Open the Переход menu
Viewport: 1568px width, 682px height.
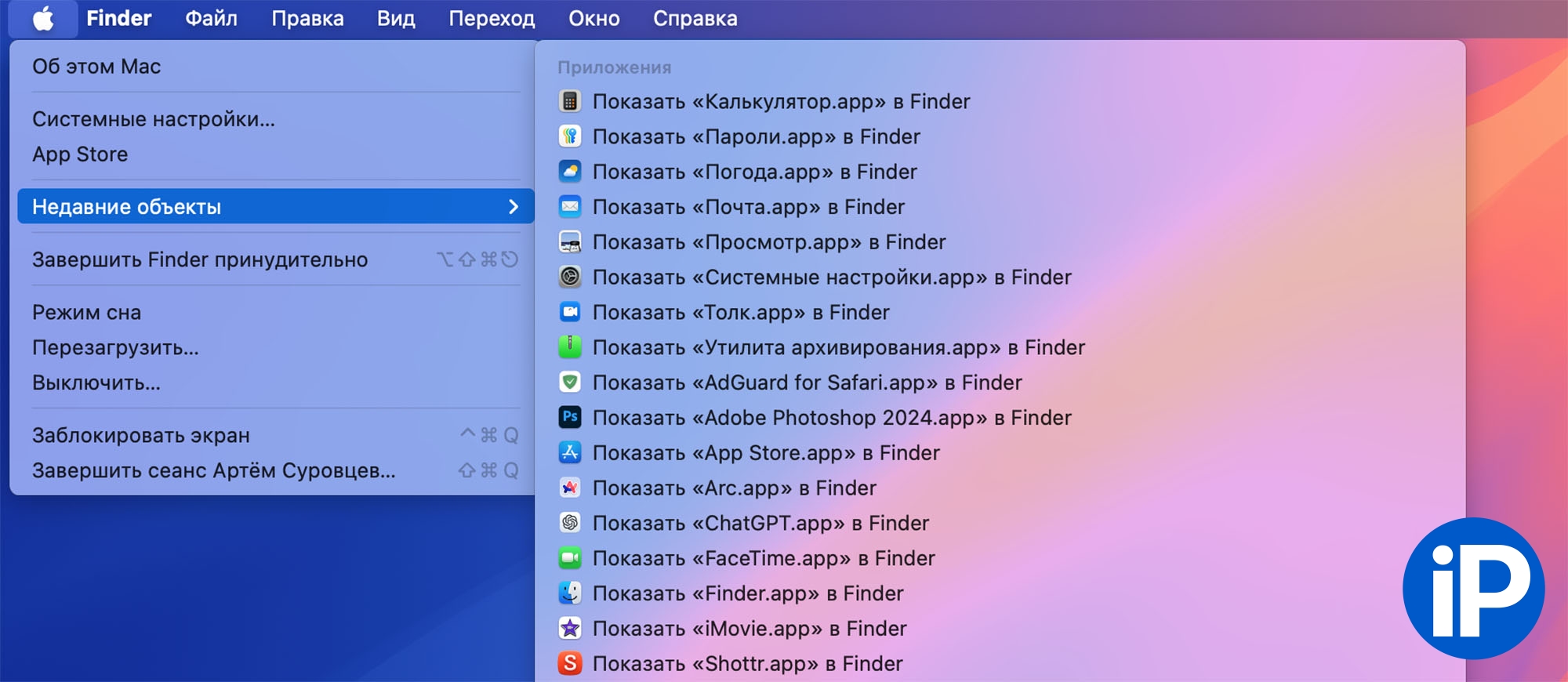[492, 19]
